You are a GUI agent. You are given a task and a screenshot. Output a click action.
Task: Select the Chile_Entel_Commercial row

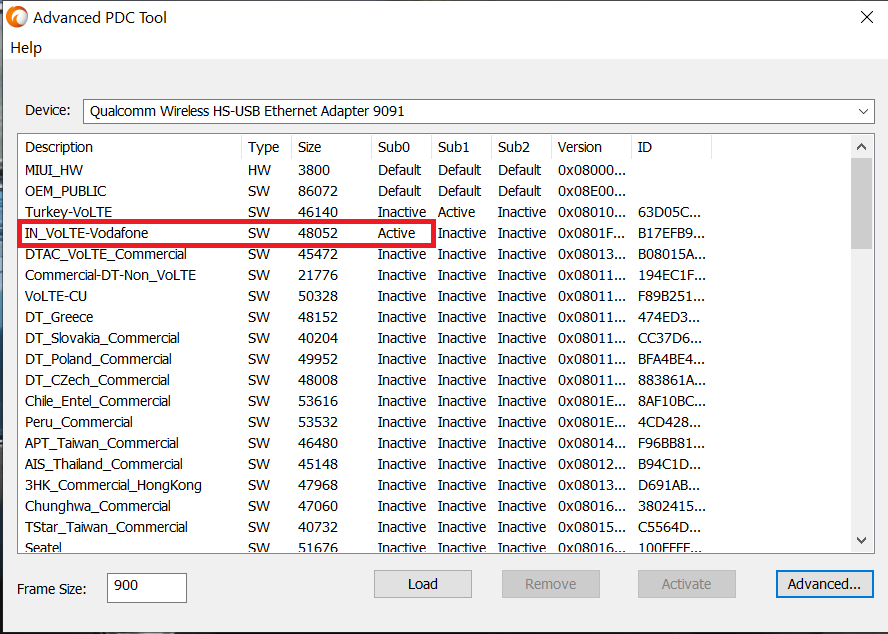[x=365, y=401]
